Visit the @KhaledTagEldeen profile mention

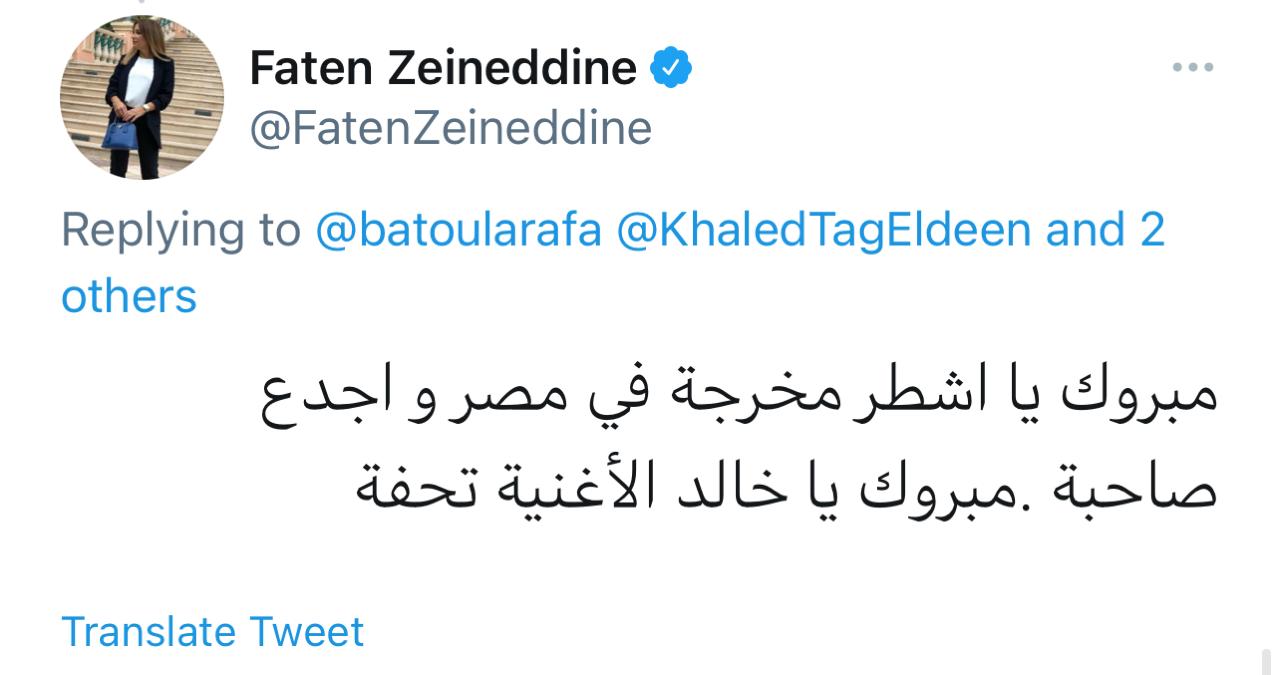[x=825, y=230]
